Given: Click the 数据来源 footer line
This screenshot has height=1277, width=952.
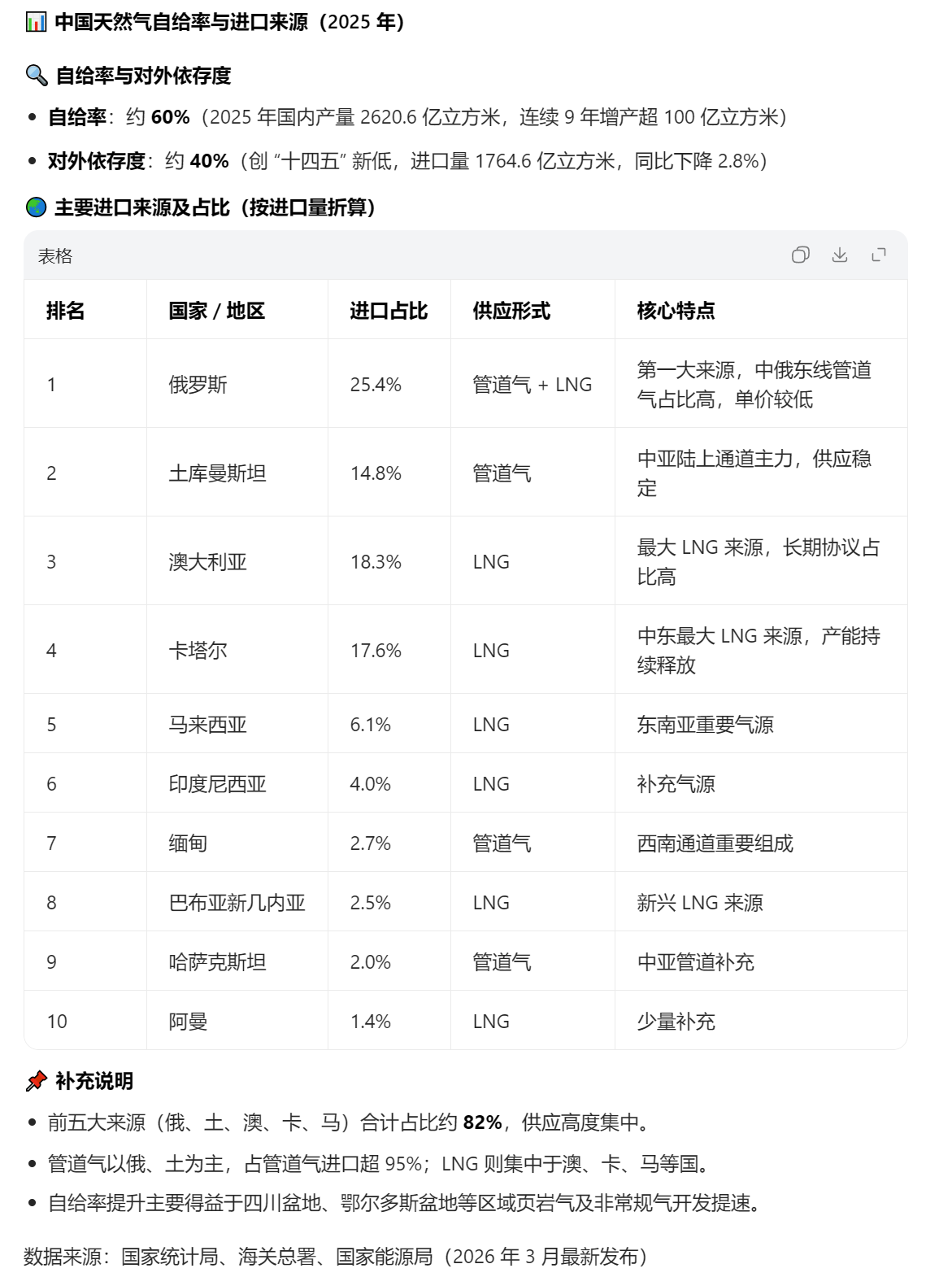Looking at the screenshot, I should (335, 1256).
